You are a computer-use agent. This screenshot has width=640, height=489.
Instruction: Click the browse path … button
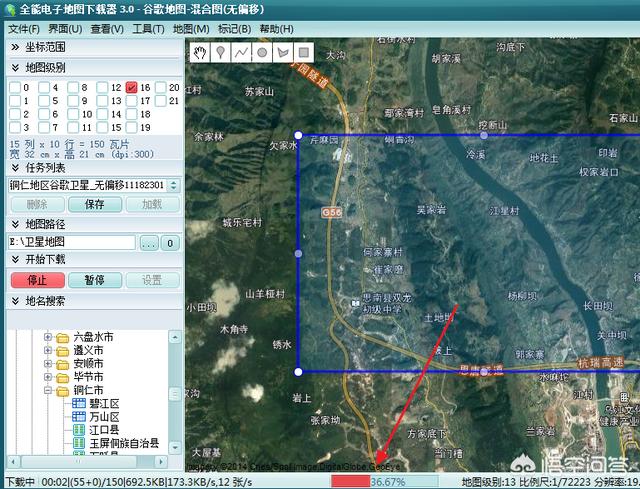(149, 243)
